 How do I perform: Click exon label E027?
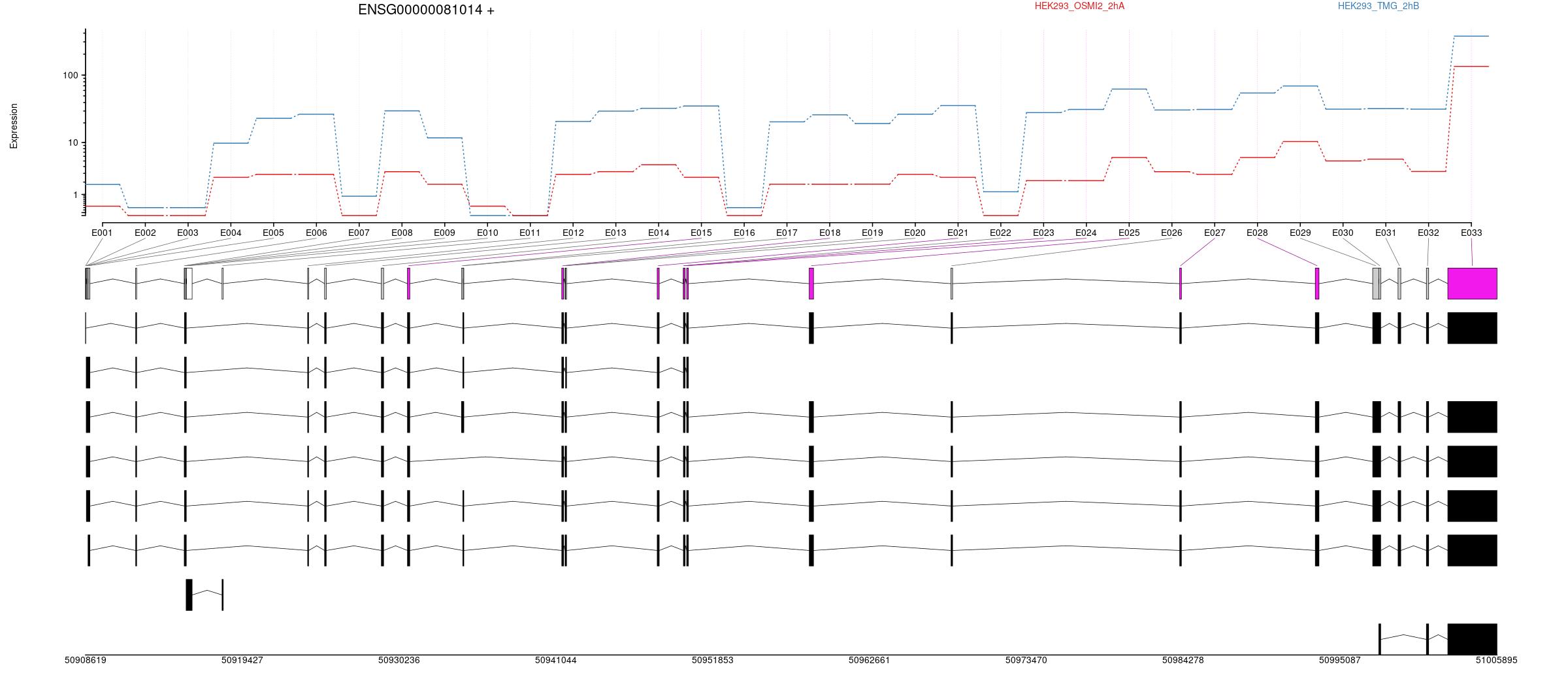[1215, 233]
